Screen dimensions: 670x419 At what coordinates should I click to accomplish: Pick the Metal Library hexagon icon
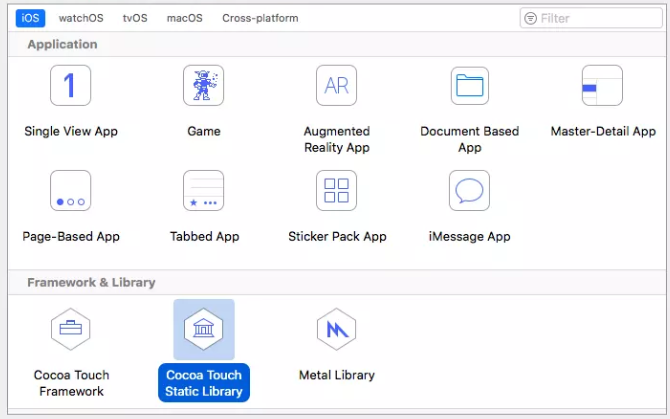tap(336, 329)
